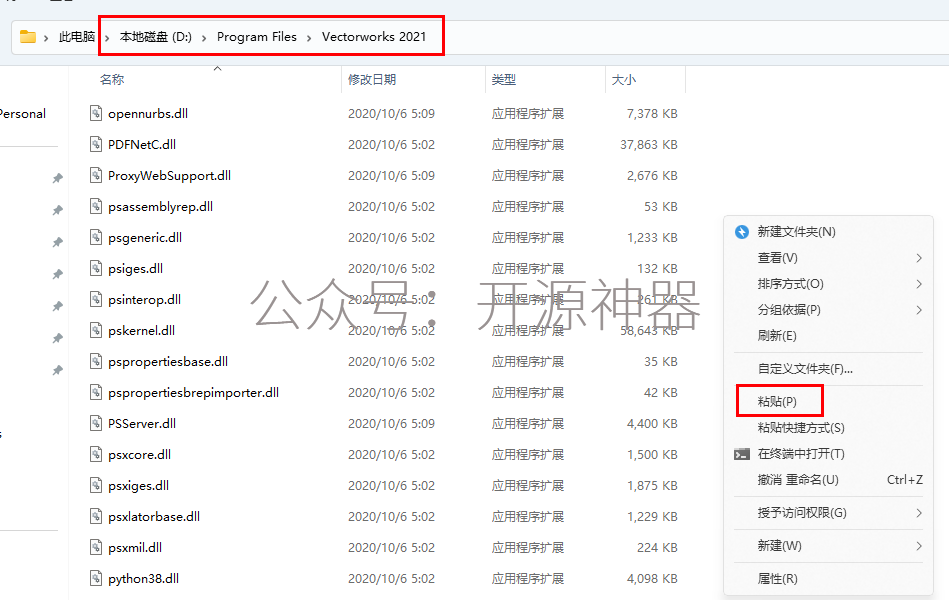949x600 pixels.
Task: Click Vectorworks 2021 breadcrumb segment
Action: (x=374, y=37)
